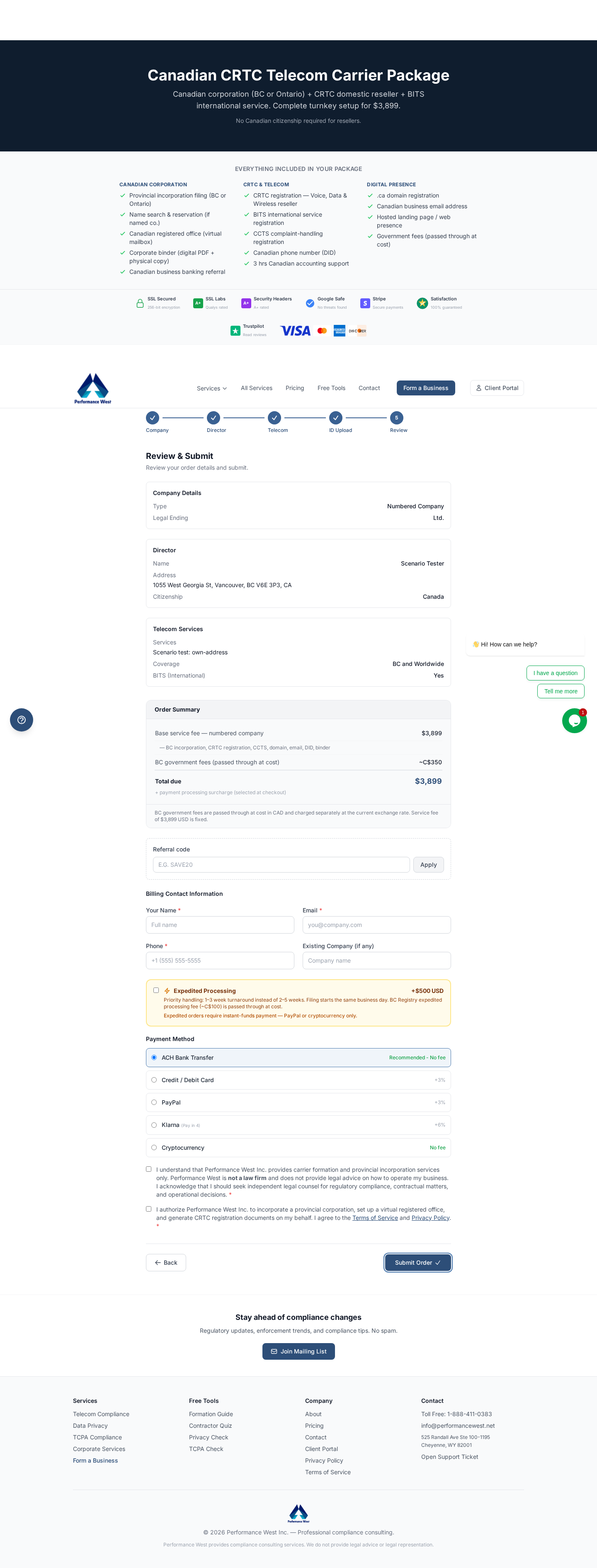The height and width of the screenshot is (1568, 597).
Task: Click the ID Upload step checkmark
Action: [335, 417]
